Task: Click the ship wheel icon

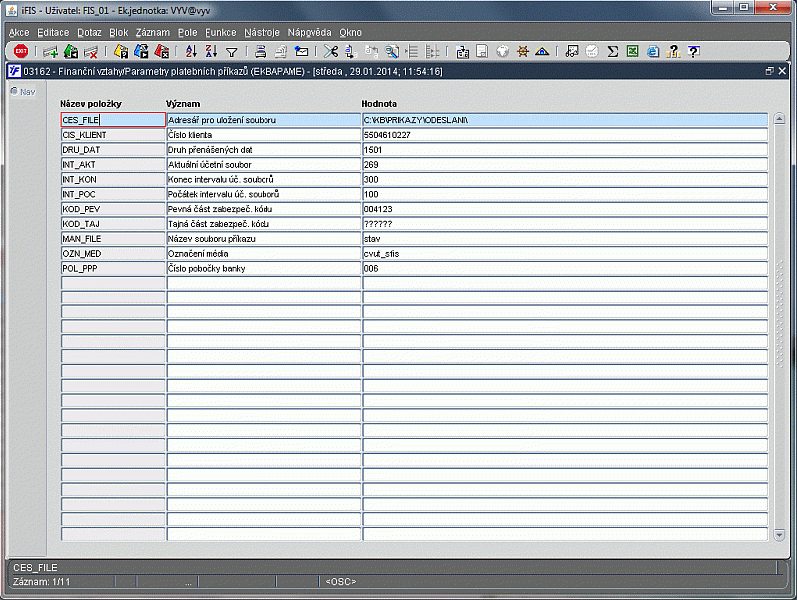Action: click(x=522, y=51)
